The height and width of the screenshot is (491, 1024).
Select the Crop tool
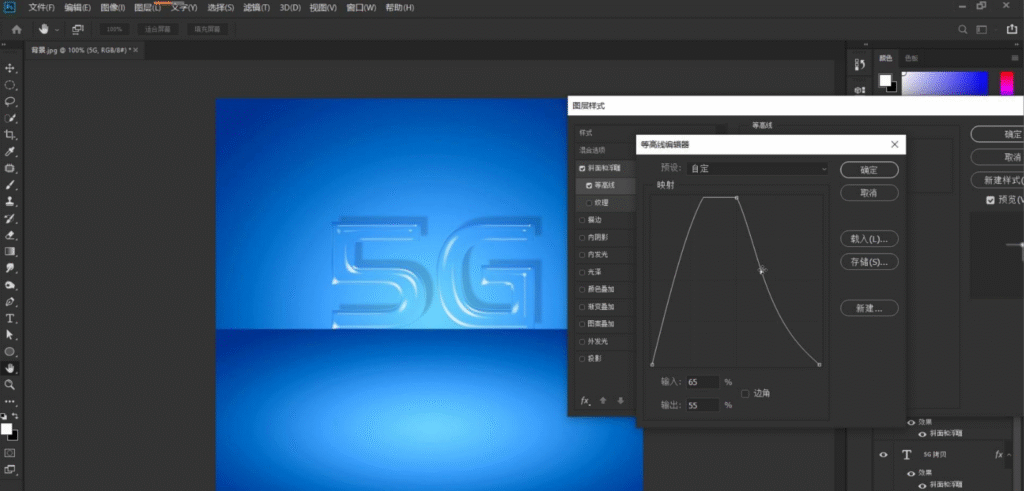click(10, 135)
